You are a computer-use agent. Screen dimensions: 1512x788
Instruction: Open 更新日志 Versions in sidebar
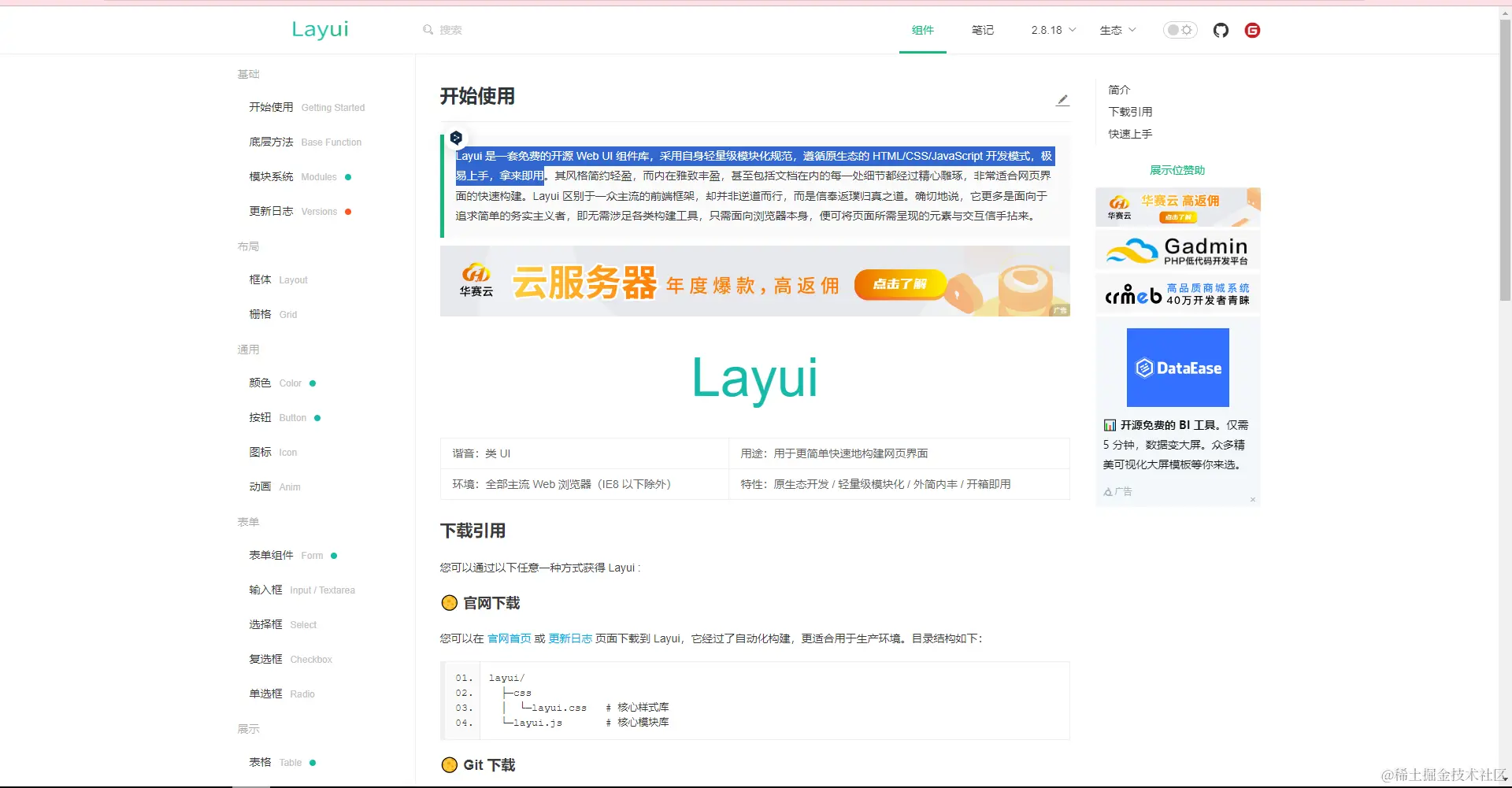(x=300, y=211)
